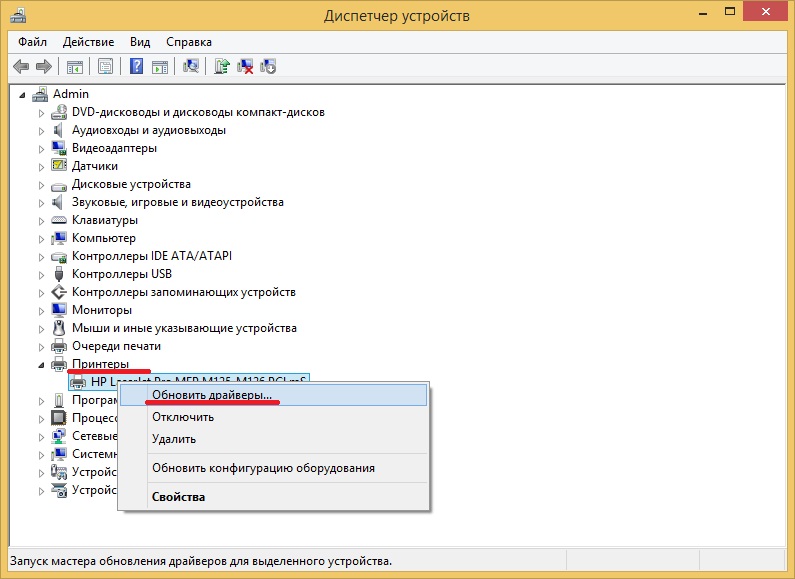Click the Properties sheet toolbar icon
This screenshot has width=795, height=579.
click(x=105, y=66)
